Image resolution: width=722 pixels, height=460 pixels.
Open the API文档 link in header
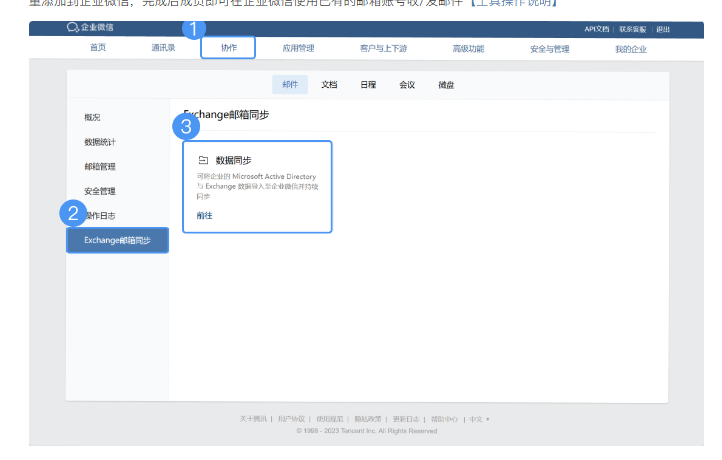(x=597, y=29)
